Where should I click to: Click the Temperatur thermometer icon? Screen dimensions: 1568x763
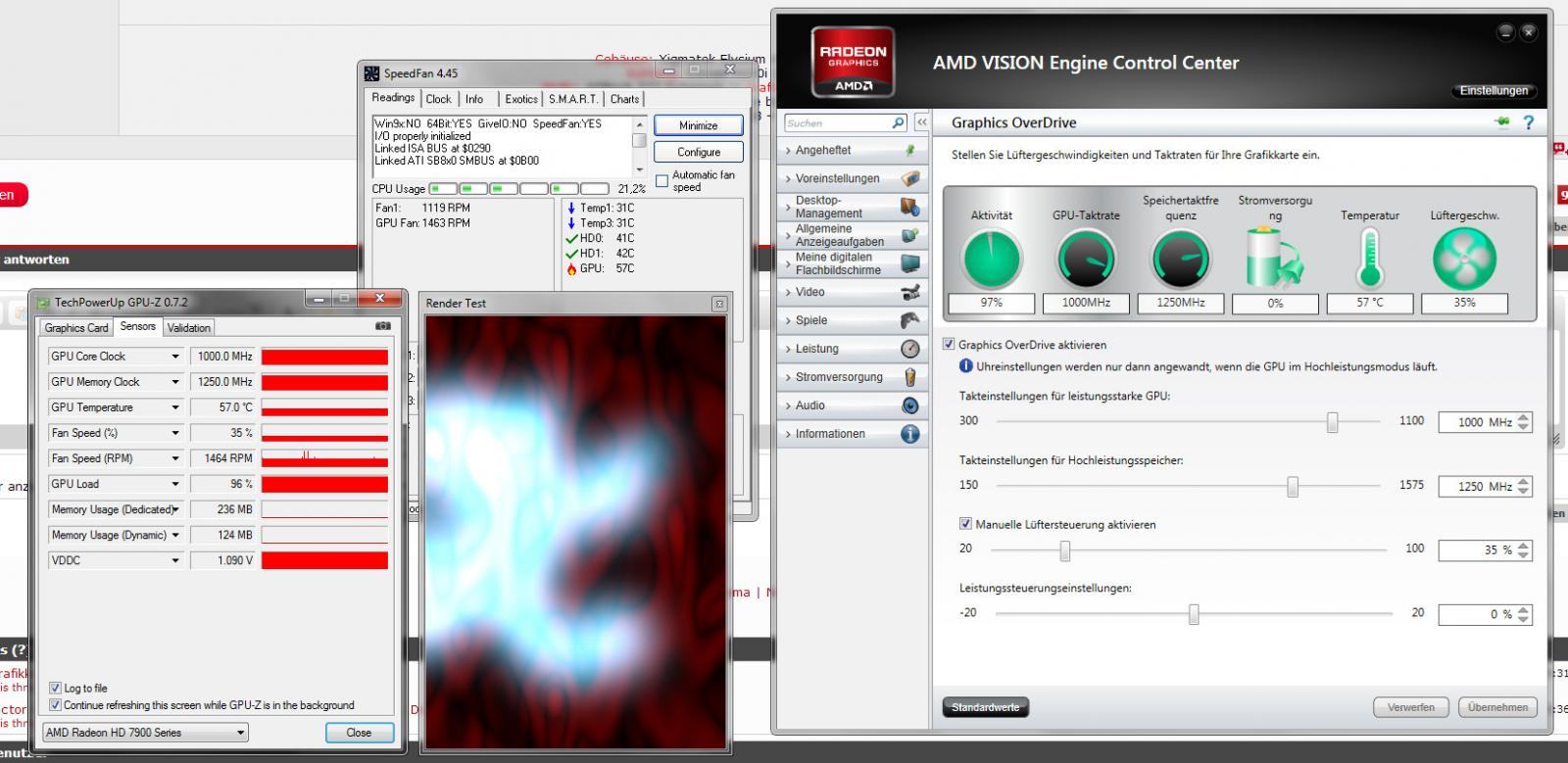tap(1370, 258)
